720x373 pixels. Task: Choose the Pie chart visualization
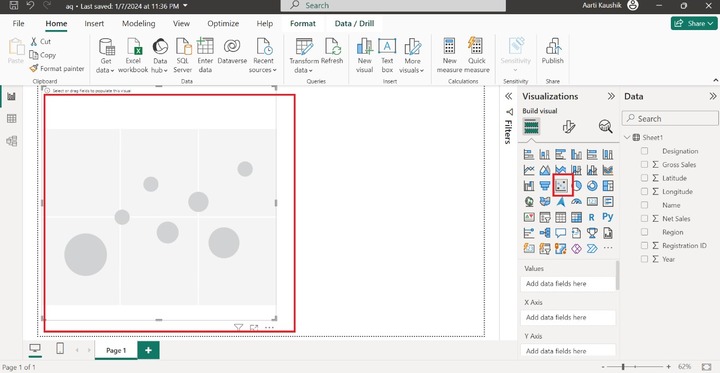click(x=577, y=186)
